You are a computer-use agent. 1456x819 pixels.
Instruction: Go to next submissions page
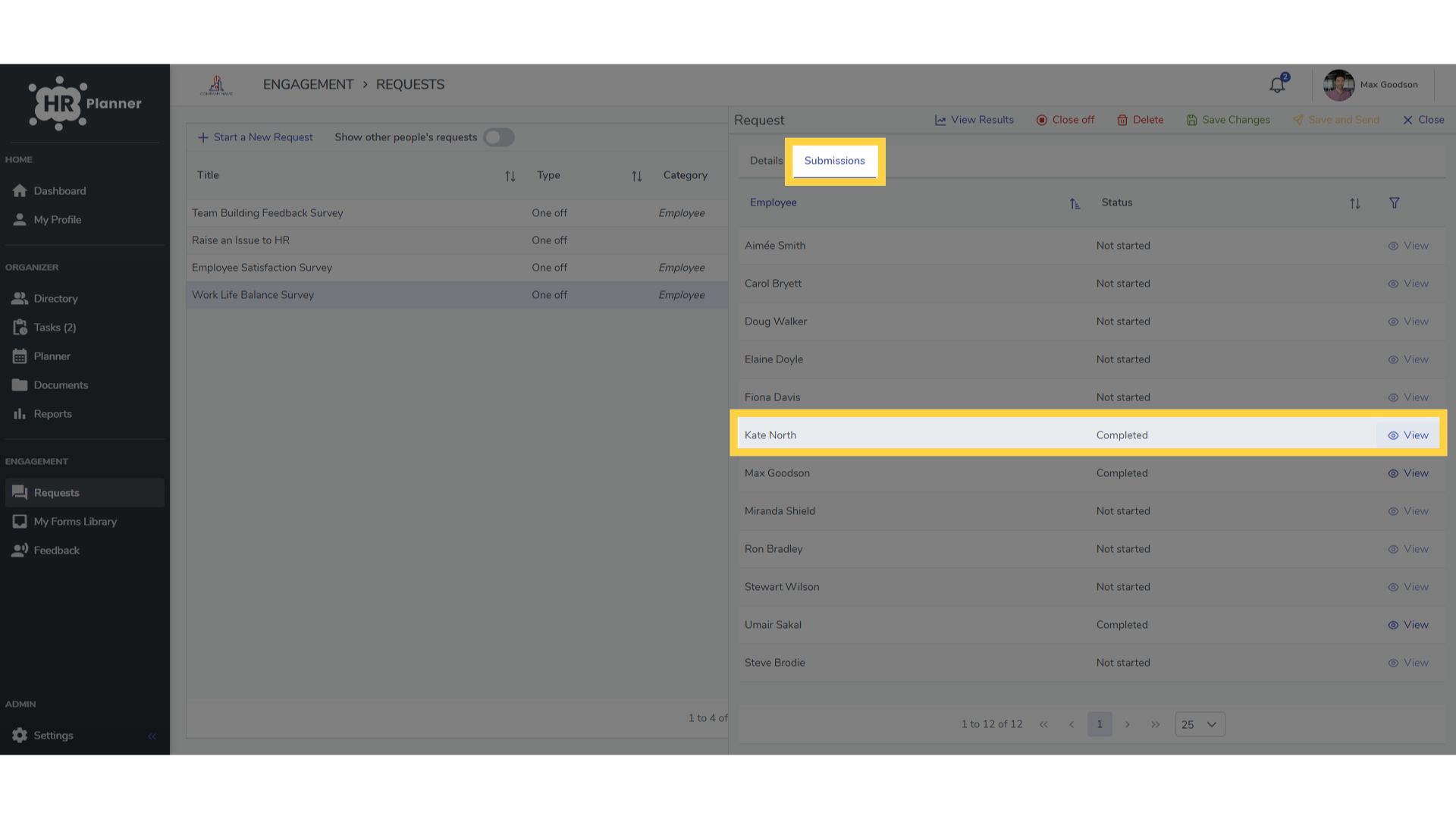click(x=1128, y=724)
